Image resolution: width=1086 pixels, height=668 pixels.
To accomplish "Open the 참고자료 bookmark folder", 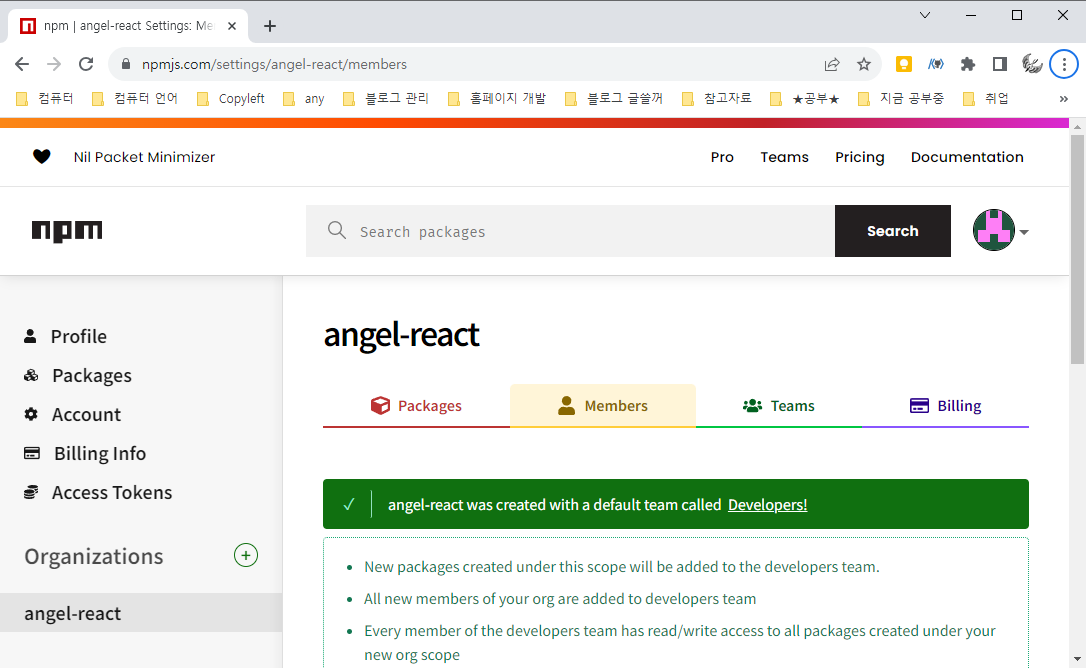I will click(x=718, y=99).
